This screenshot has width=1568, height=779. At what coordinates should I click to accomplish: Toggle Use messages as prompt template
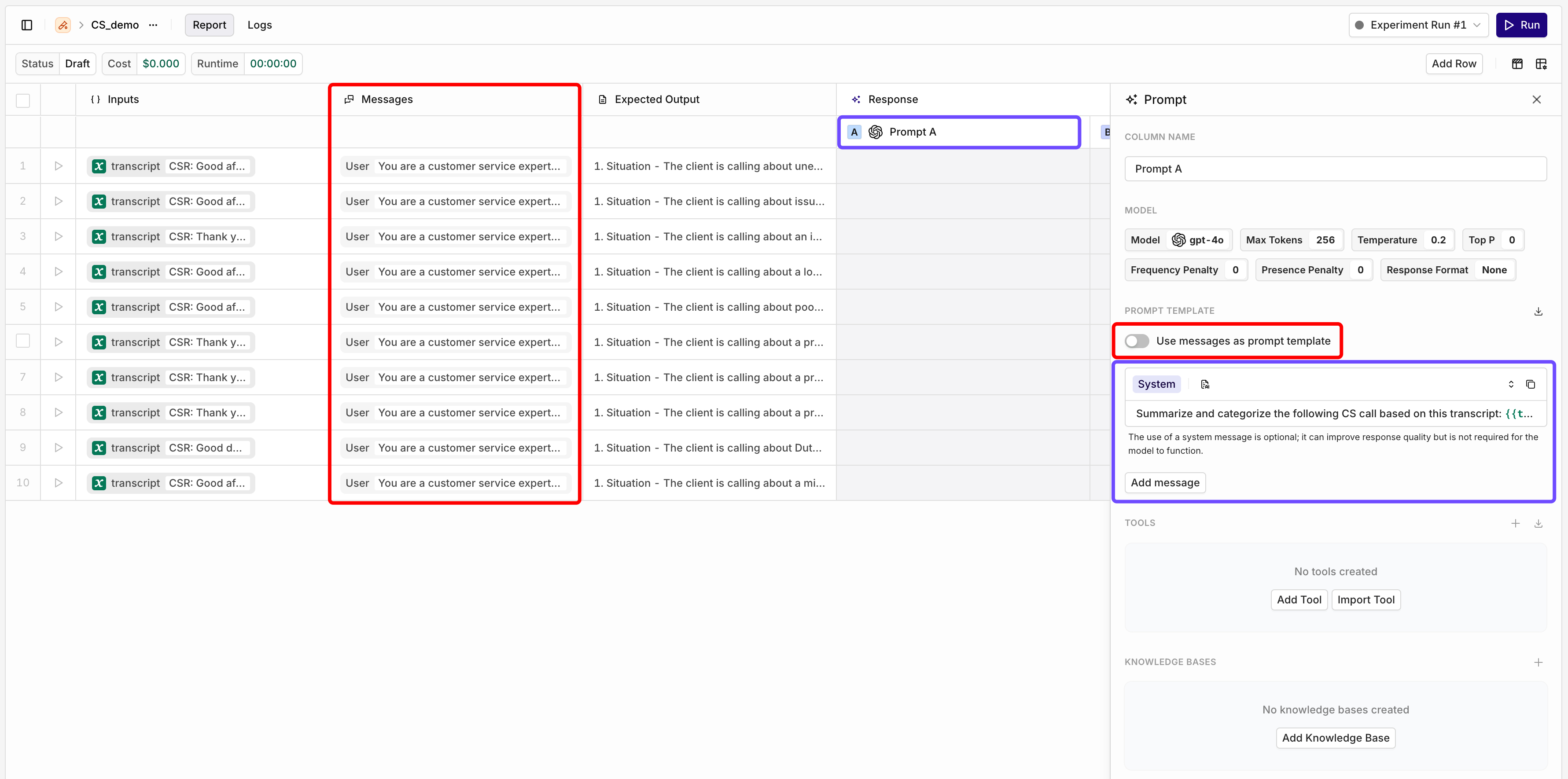click(1137, 342)
